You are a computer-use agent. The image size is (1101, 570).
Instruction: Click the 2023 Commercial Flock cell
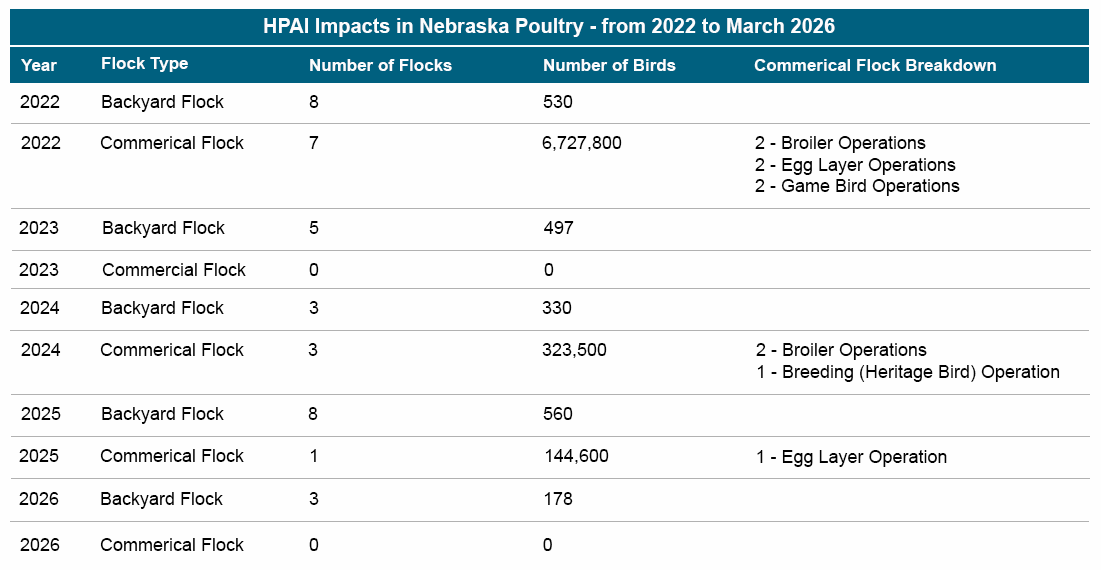173,270
